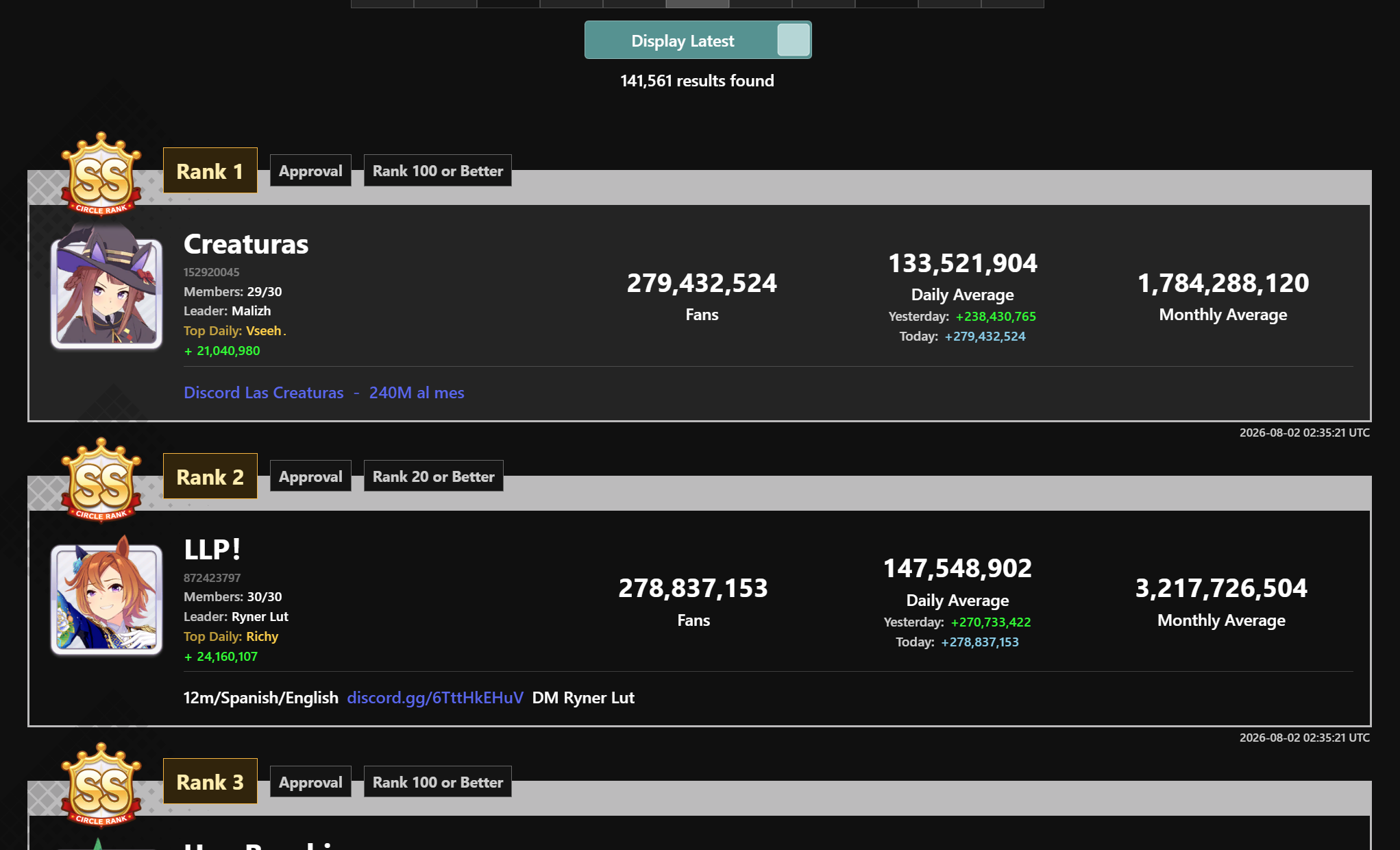Viewport: 1400px width, 850px height.
Task: Click the LLP! circle name
Action: tap(212, 550)
